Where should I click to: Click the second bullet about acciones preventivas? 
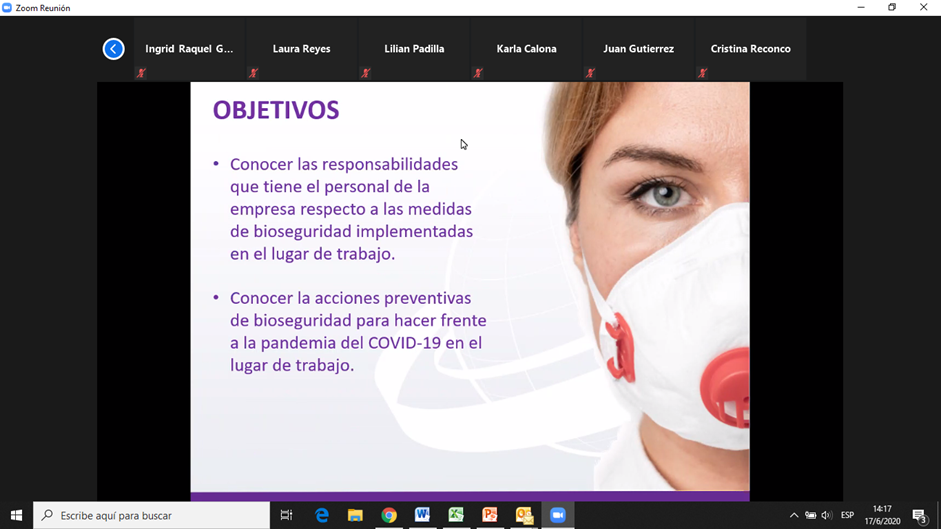358,331
